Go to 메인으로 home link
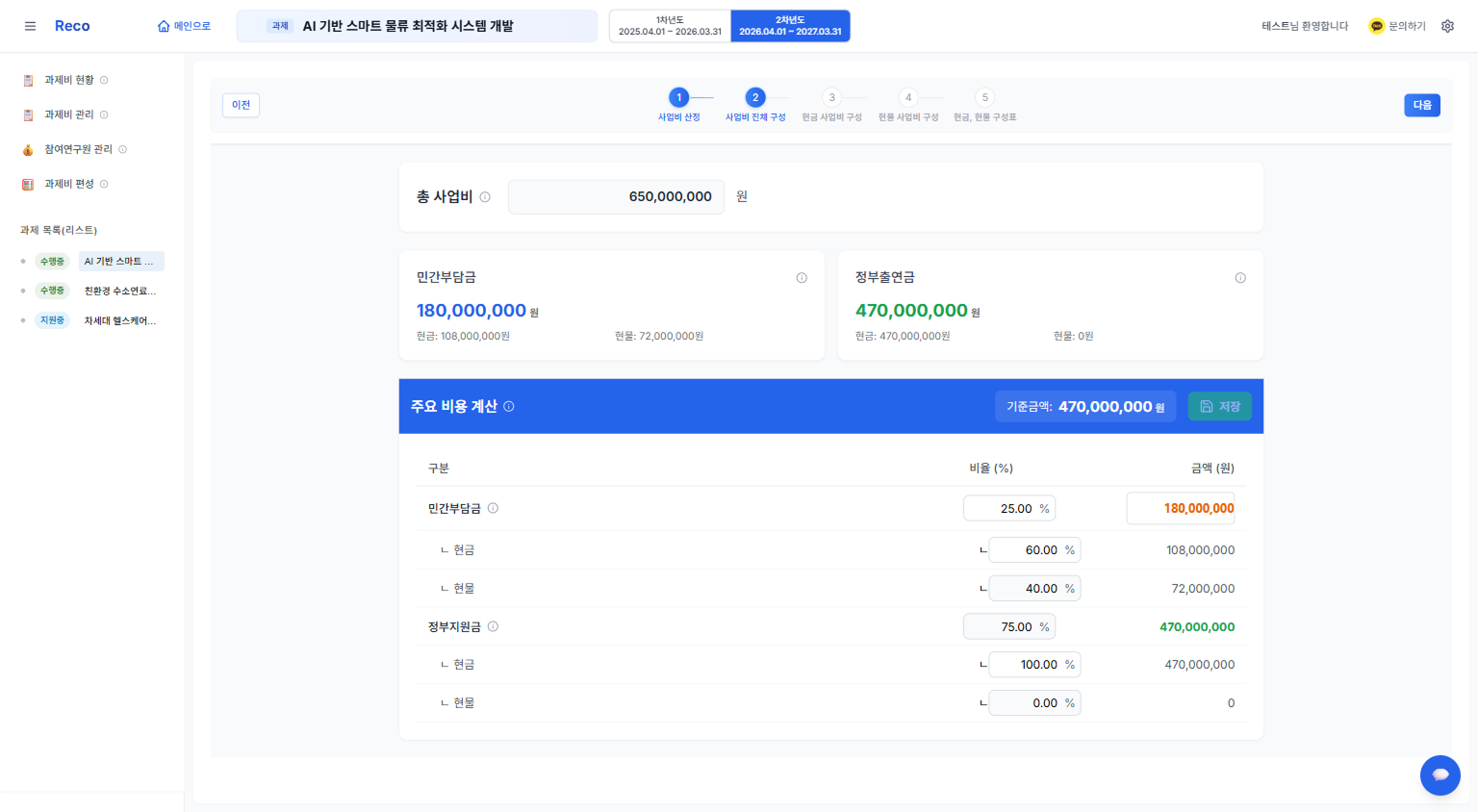Image resolution: width=1478 pixels, height=812 pixels. pyautogui.click(x=184, y=26)
